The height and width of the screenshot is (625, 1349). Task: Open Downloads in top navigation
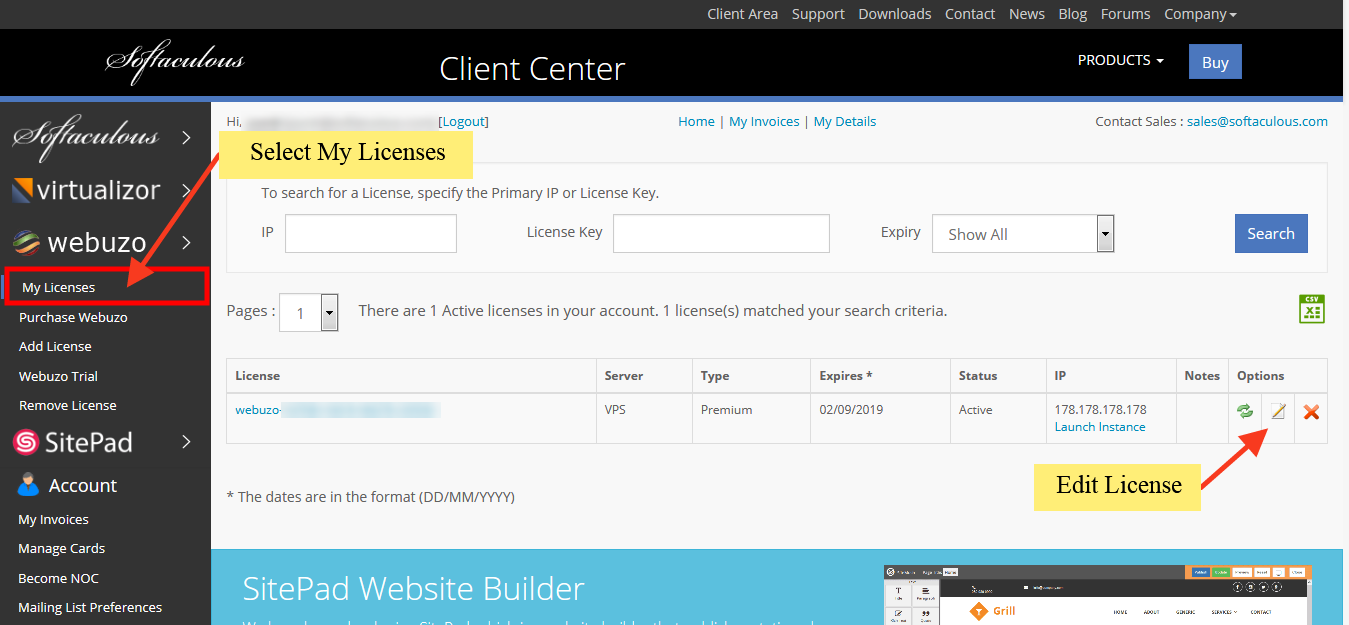(895, 14)
